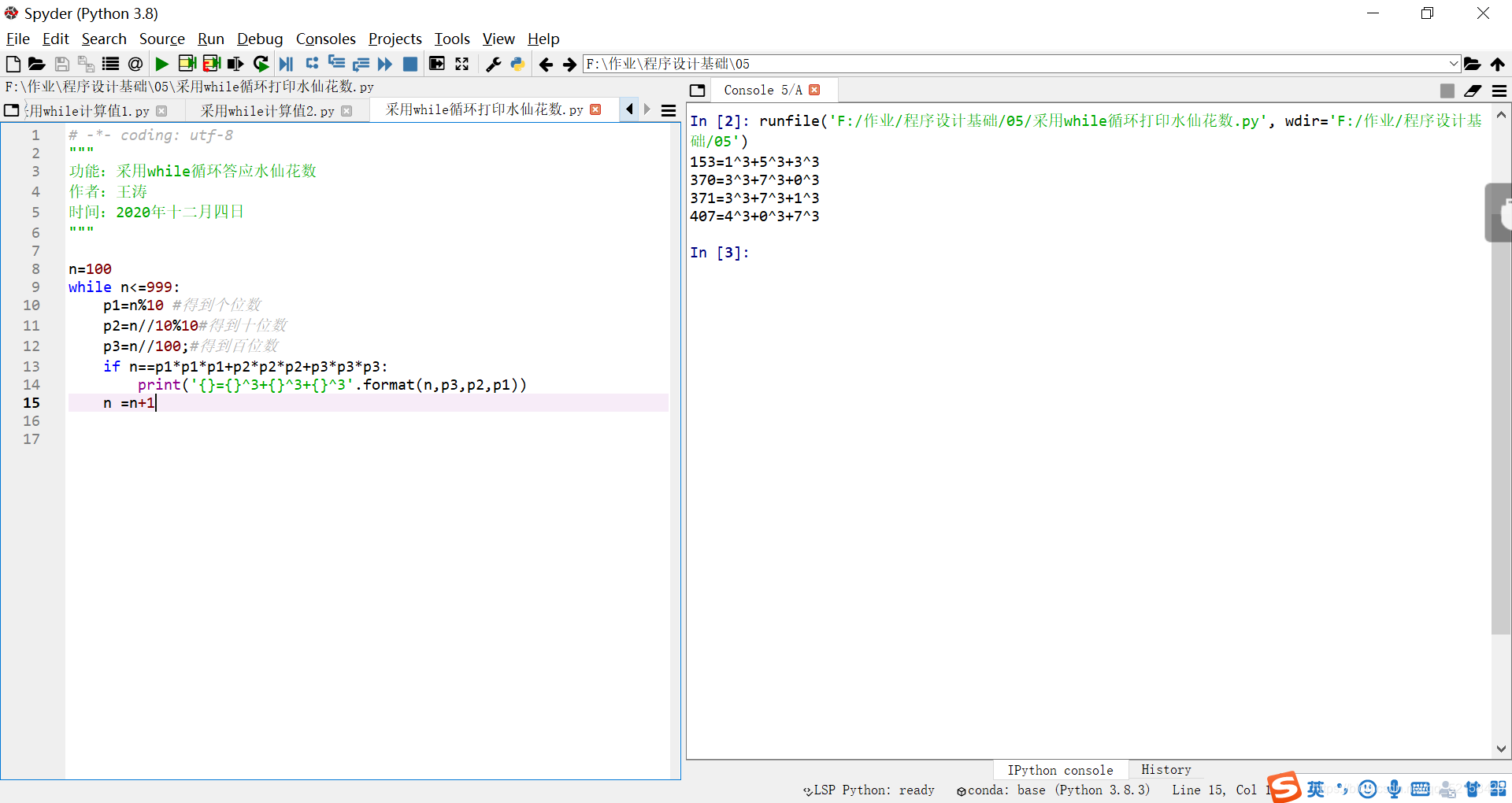The image size is (1512, 803).
Task: Click the PYTHONPATH manager Python icon
Action: [x=517, y=64]
